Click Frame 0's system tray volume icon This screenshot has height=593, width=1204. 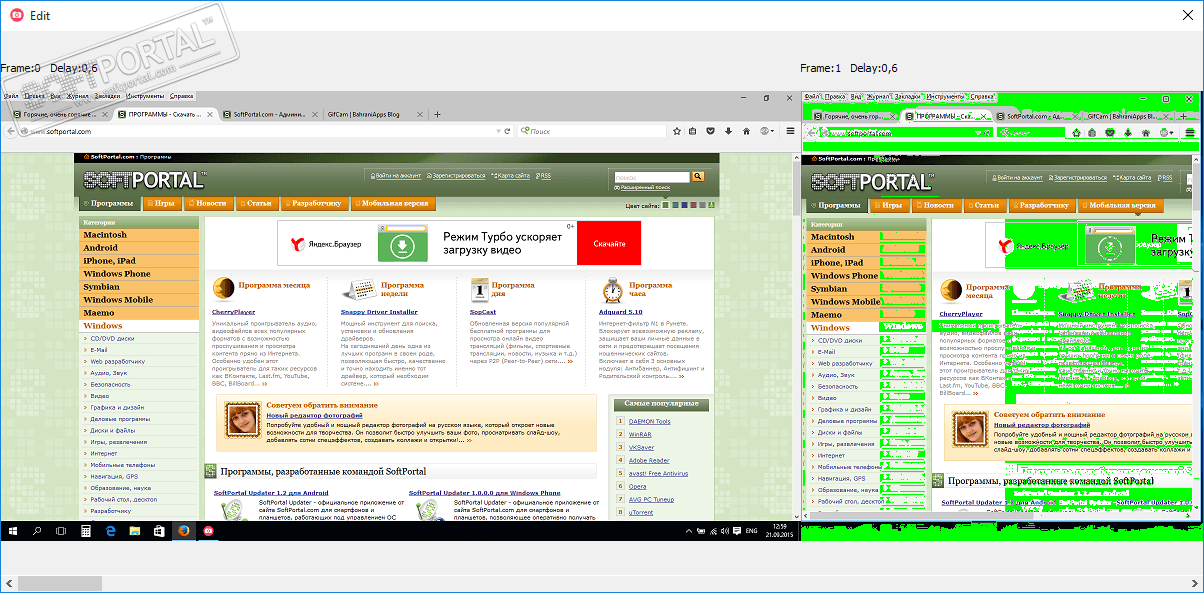[x=725, y=531]
